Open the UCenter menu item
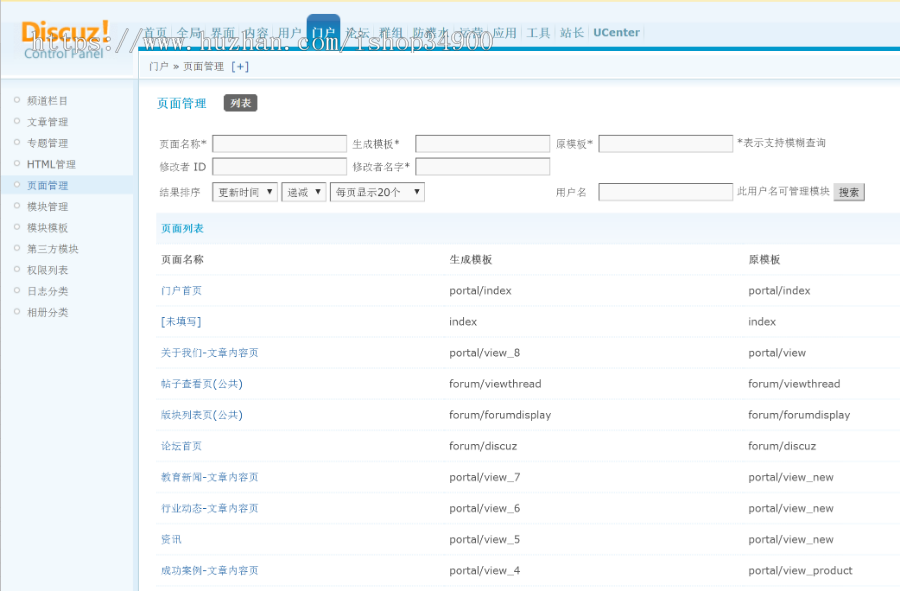Screen dimensions: 900x591 point(616,32)
